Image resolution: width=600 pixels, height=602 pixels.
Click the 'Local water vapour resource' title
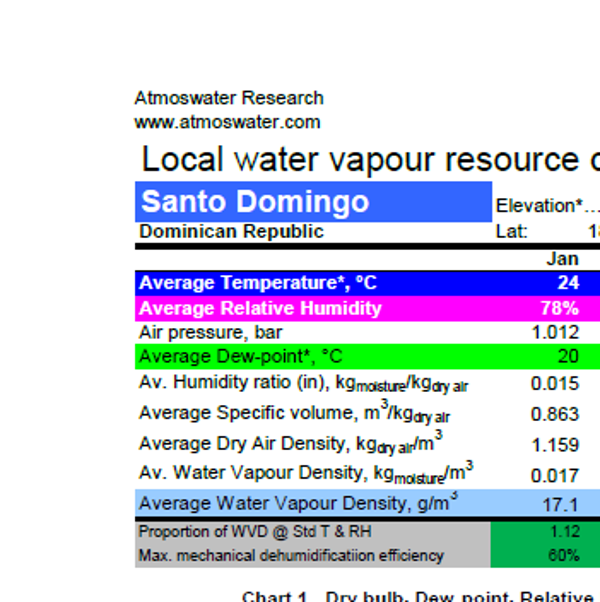360,159
